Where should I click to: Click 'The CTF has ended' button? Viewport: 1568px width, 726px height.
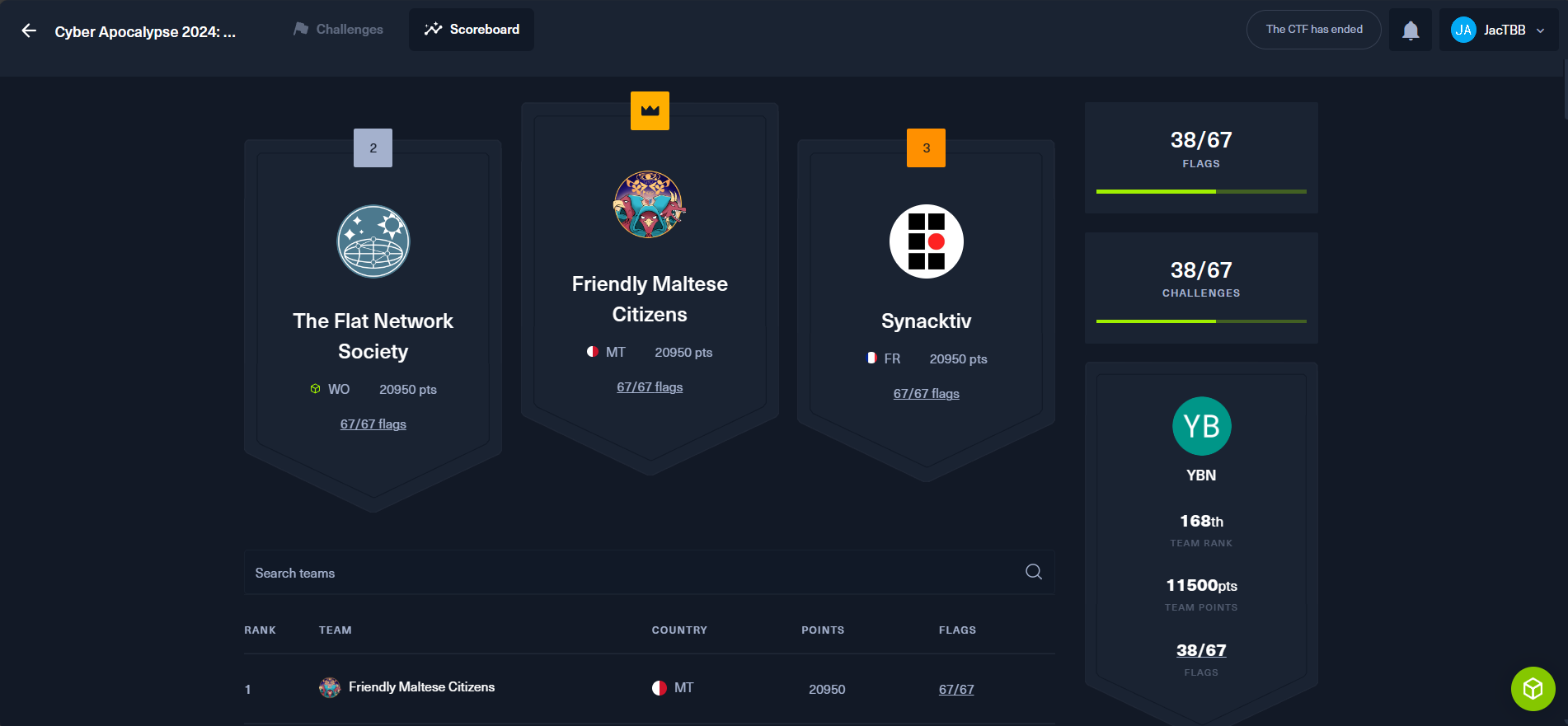[1313, 30]
